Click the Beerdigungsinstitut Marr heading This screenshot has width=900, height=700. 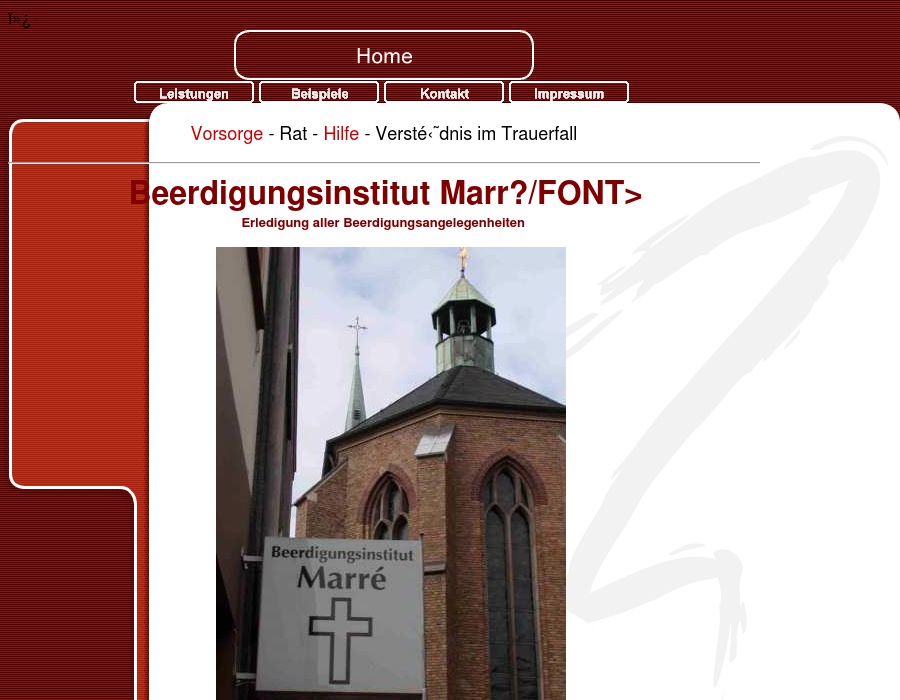385,193
